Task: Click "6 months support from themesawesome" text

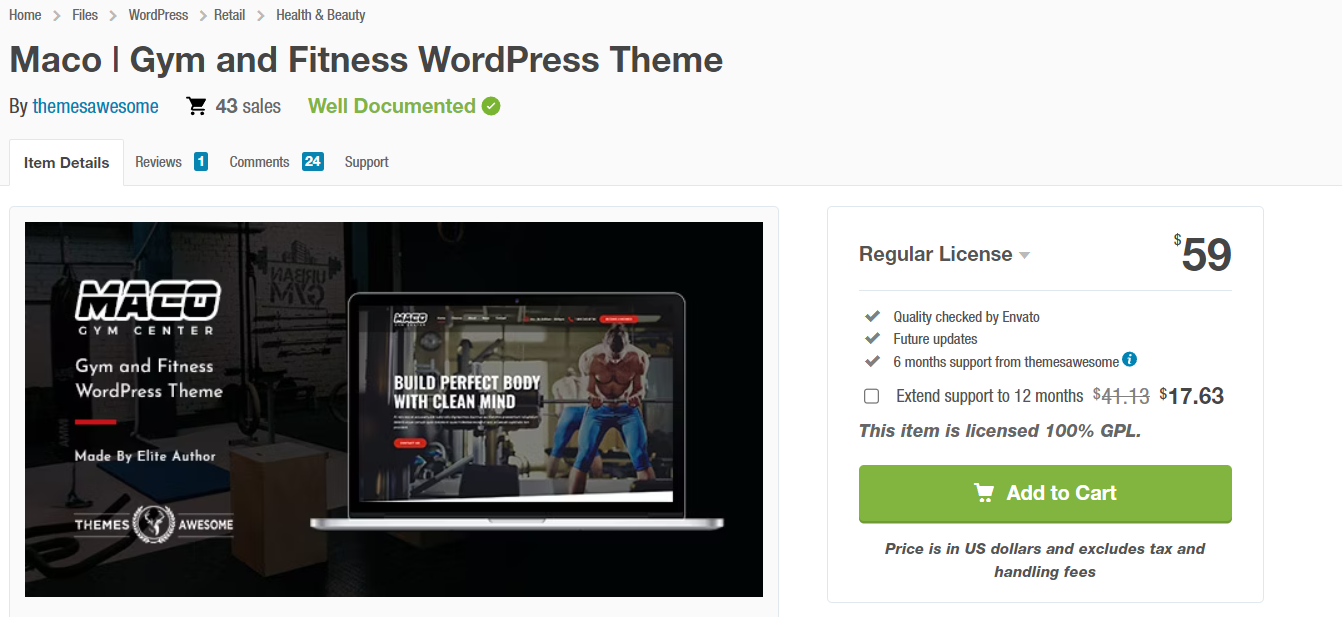Action: pos(1005,361)
